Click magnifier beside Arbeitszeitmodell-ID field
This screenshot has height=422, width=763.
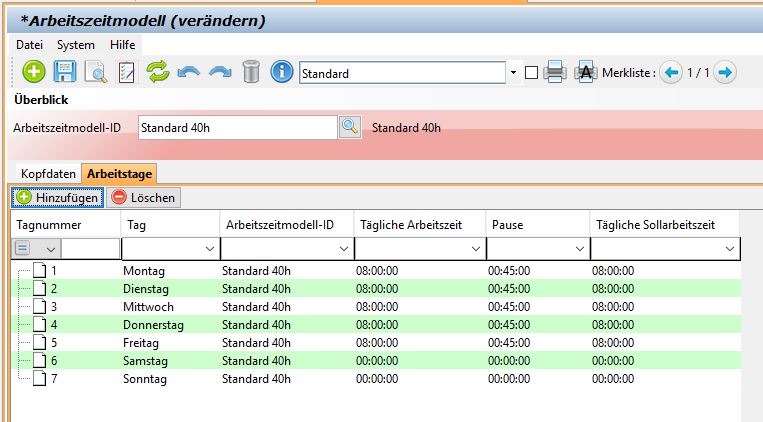point(349,127)
